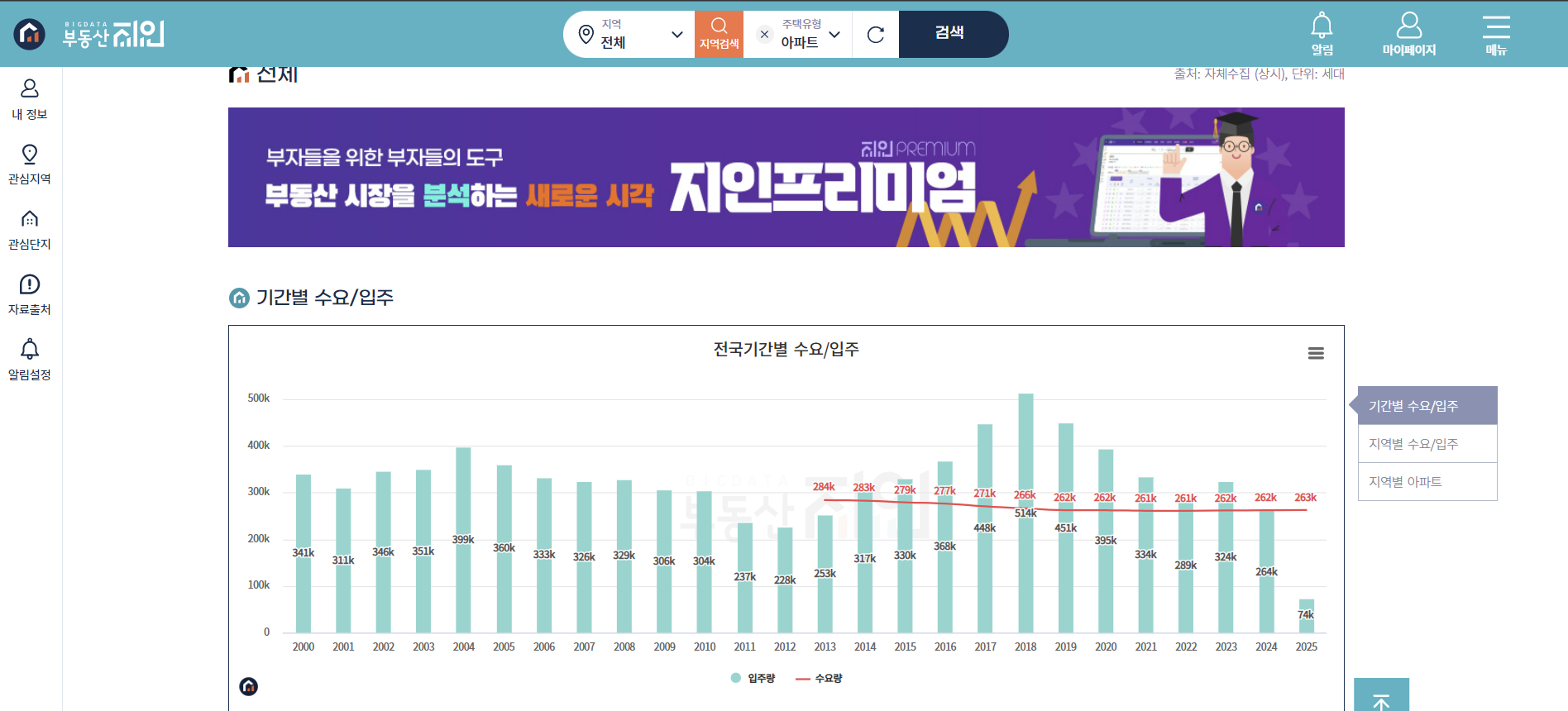
Task: Click the 2004 bar labeled 399k
Action: point(463,540)
